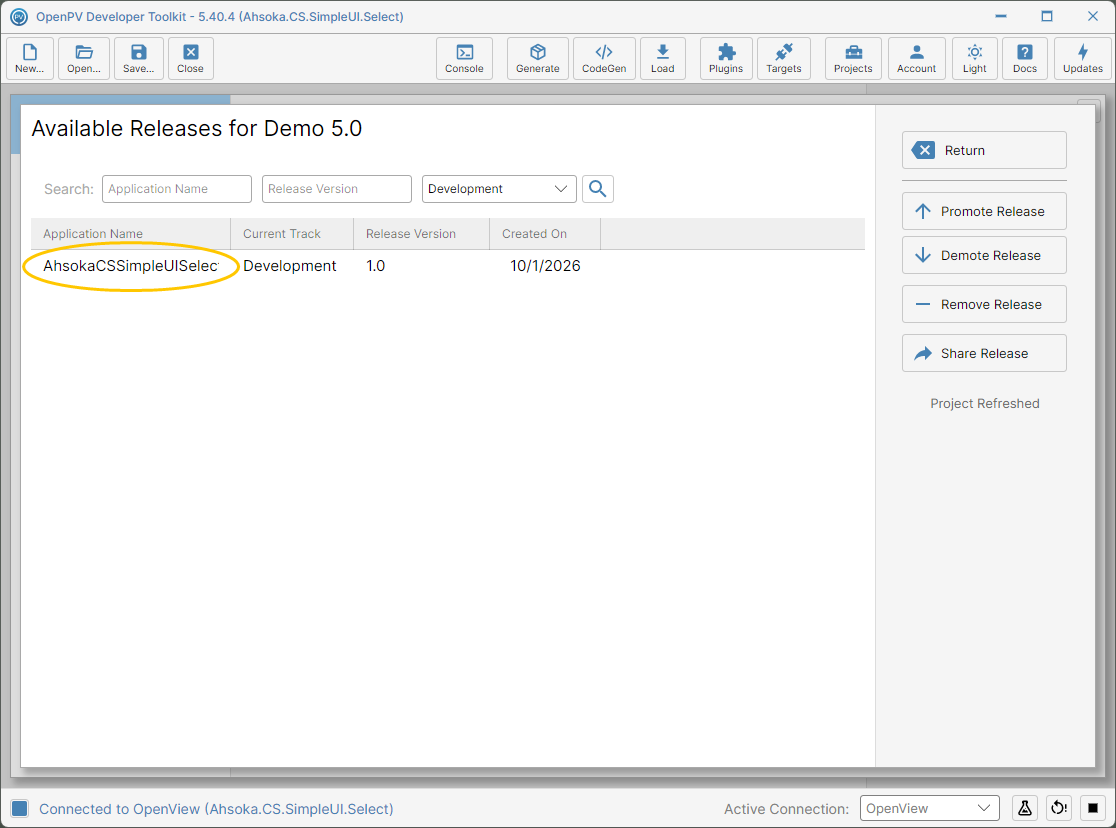Click the refresh connection icon

click(1059, 808)
